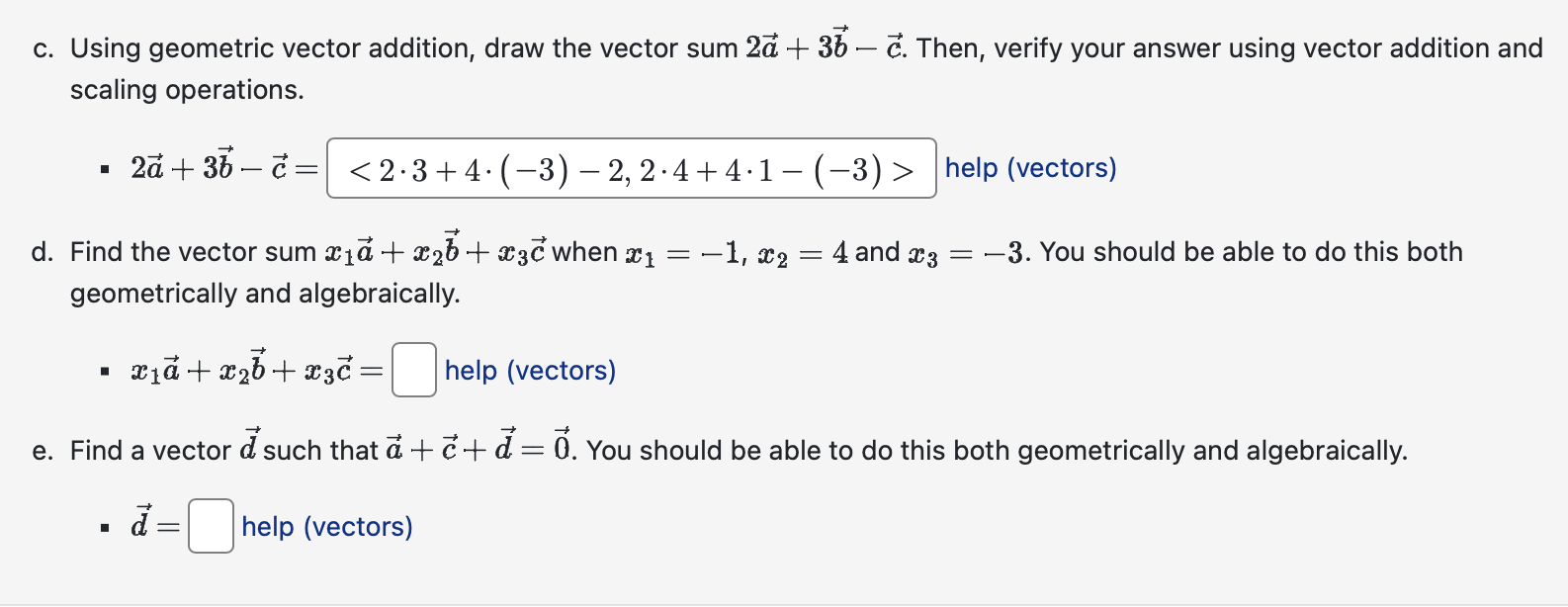The image size is (1568, 607).
Task: Click the expression <2·3+4·(−3)−2, 2·4+4·1−(−3)>
Action: click(x=630, y=170)
